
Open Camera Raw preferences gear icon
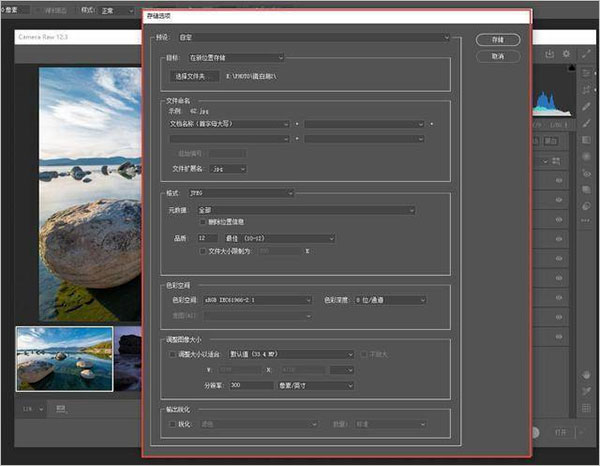point(566,54)
